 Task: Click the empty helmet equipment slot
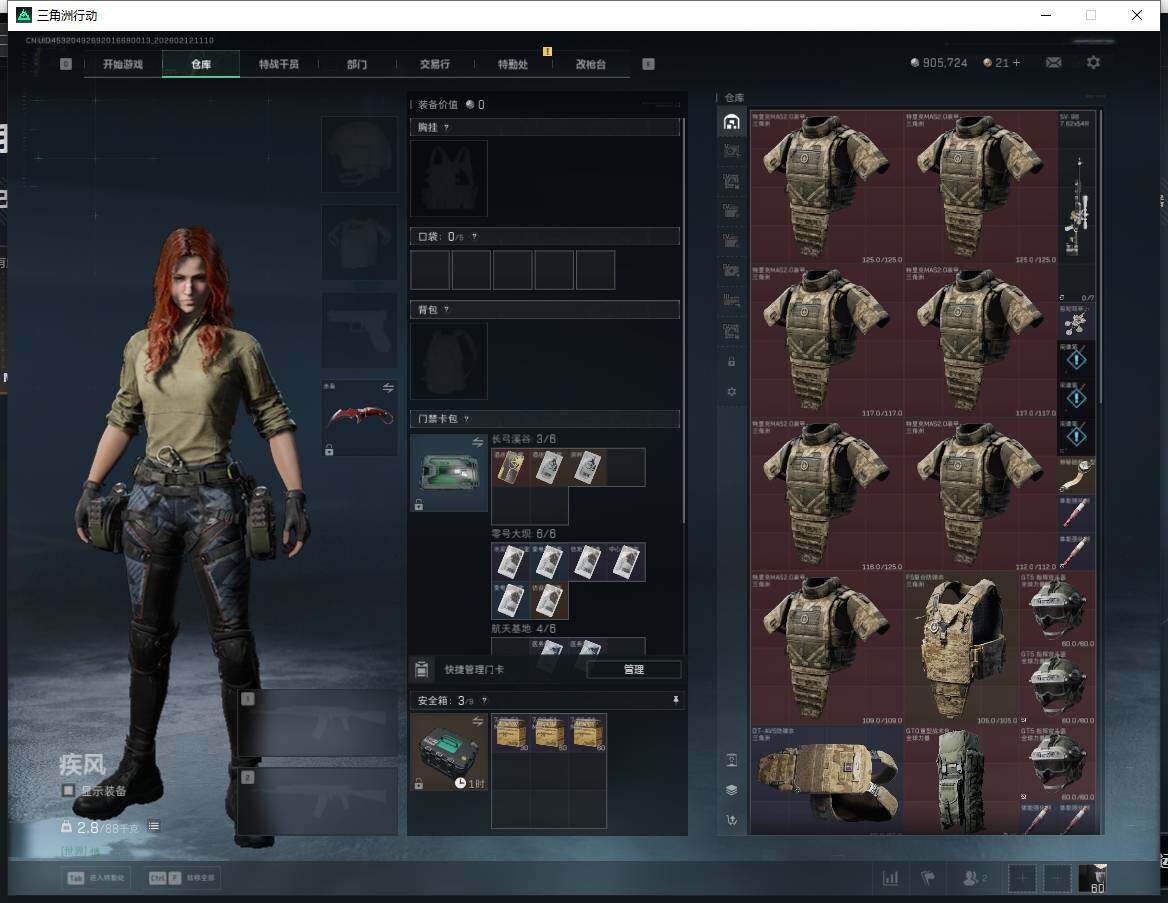[x=359, y=154]
